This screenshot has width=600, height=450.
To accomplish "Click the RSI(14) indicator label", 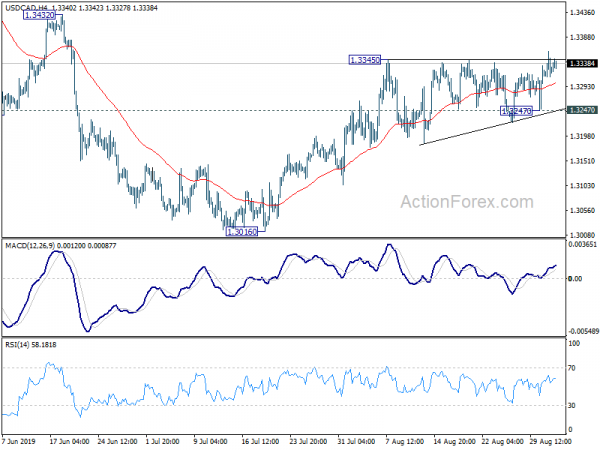I will [x=18, y=345].
